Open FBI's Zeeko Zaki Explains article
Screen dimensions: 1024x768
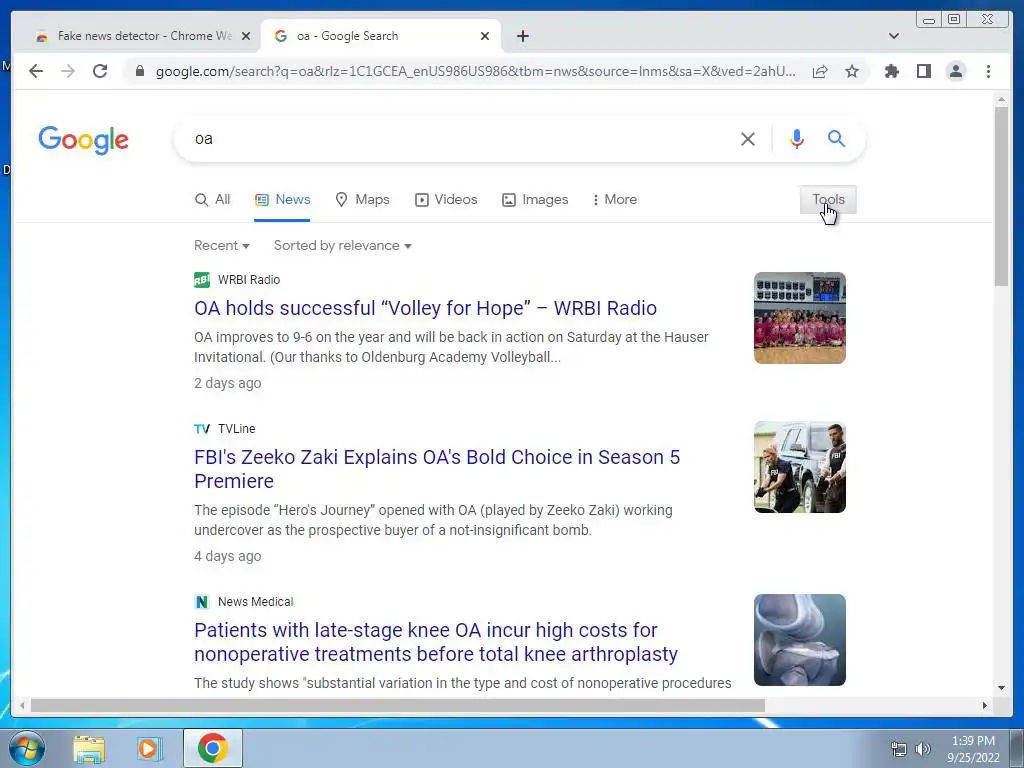click(437, 469)
